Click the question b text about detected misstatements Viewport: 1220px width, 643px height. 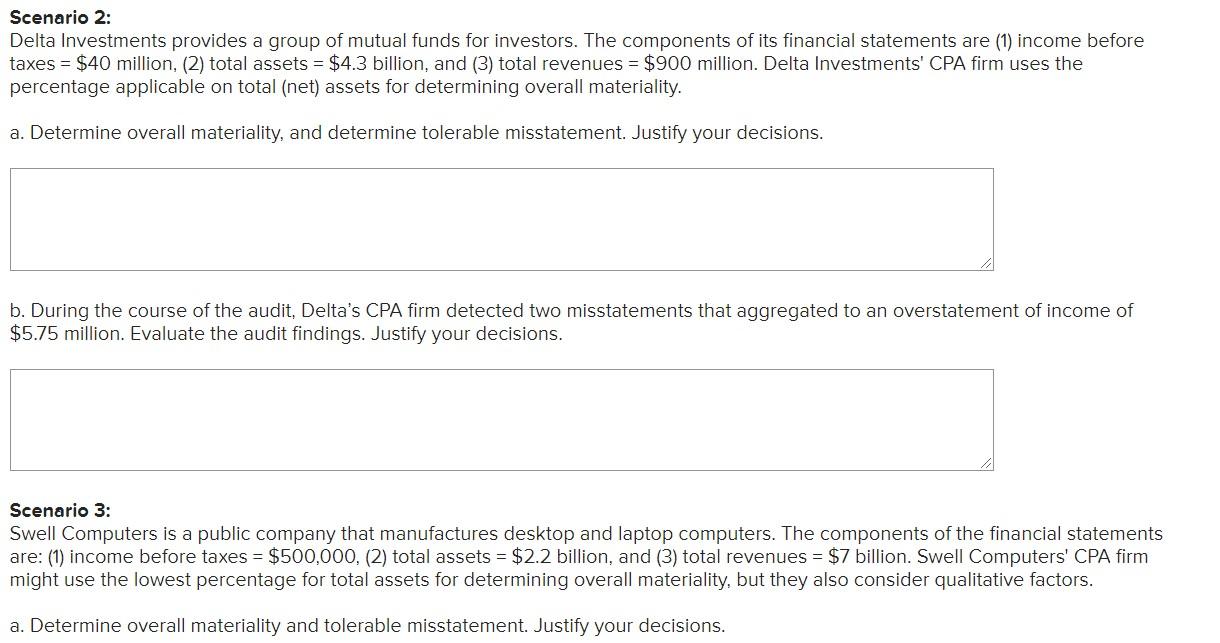(571, 322)
